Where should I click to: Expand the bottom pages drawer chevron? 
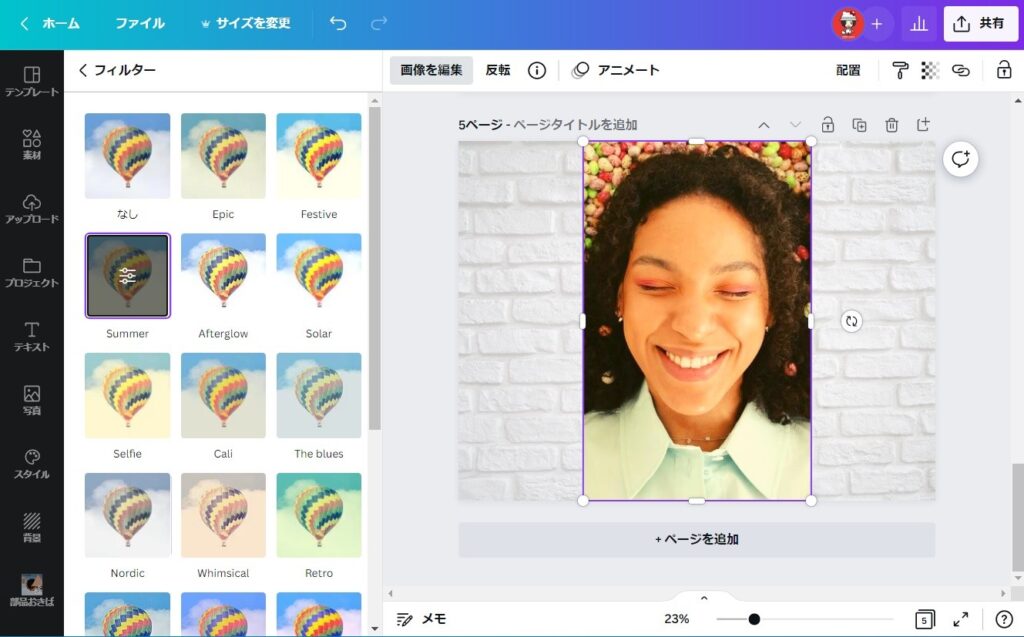pyautogui.click(x=704, y=597)
